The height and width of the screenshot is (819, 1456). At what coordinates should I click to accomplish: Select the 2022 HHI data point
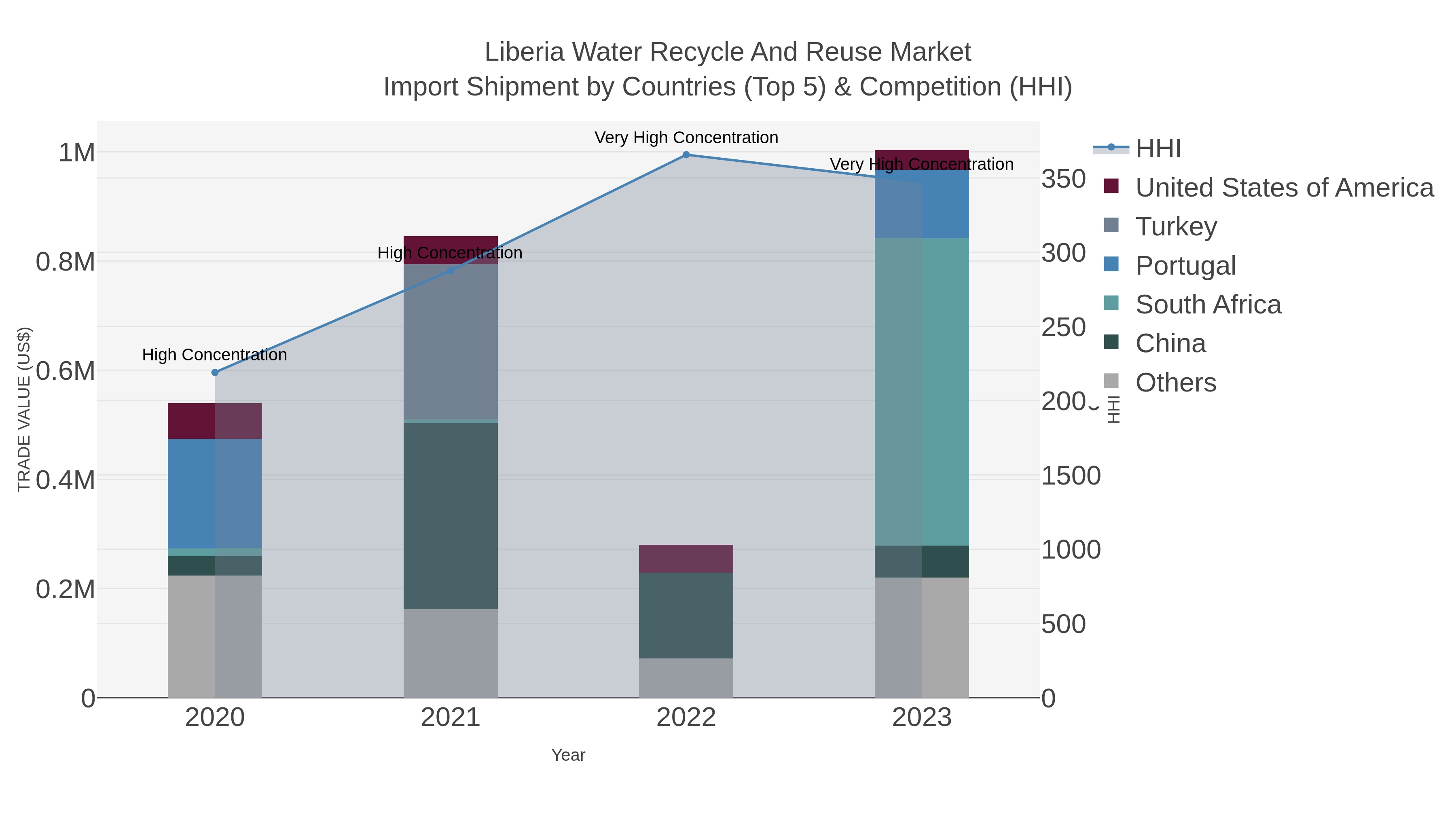686,154
